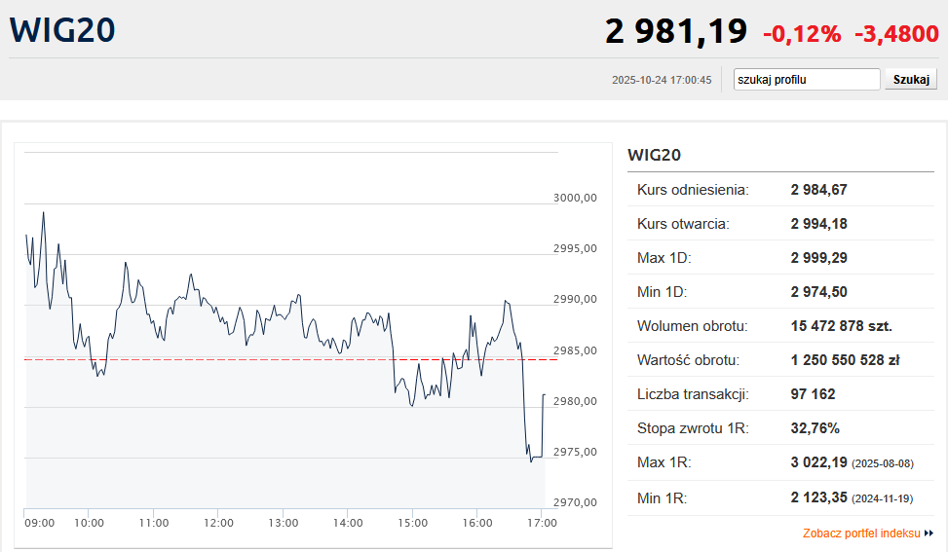Click the large WIG20 page title
The image size is (948, 552).
tap(63, 30)
